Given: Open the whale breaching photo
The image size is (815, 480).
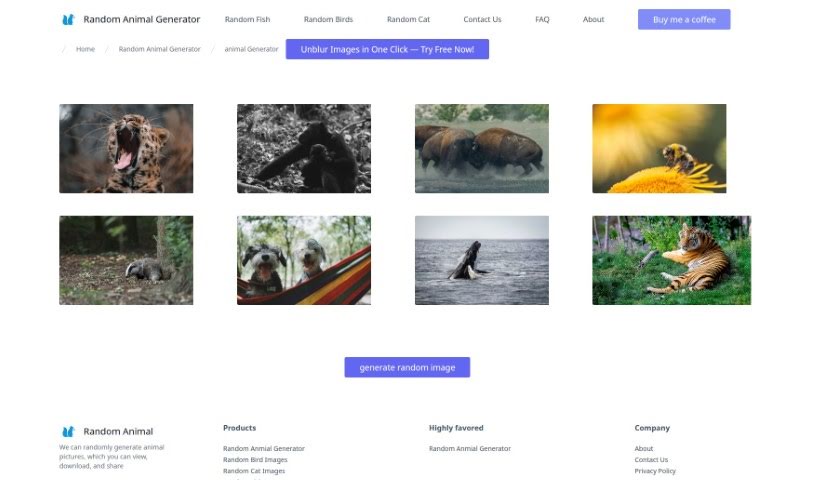Looking at the screenshot, I should coord(481,260).
